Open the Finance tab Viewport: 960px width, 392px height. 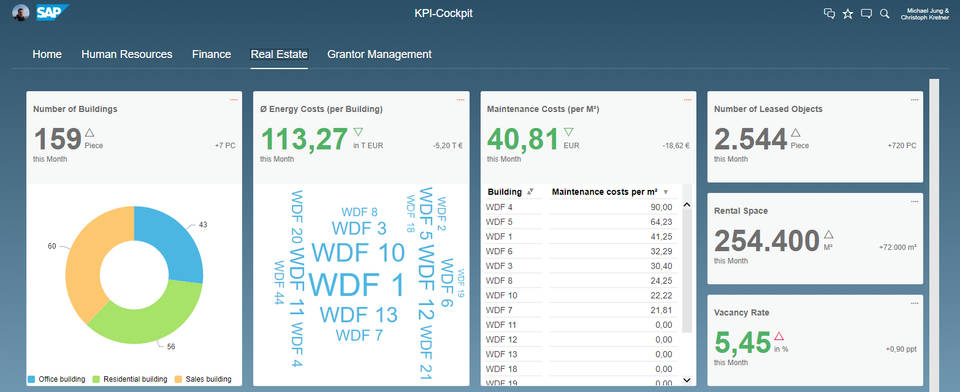pos(211,55)
